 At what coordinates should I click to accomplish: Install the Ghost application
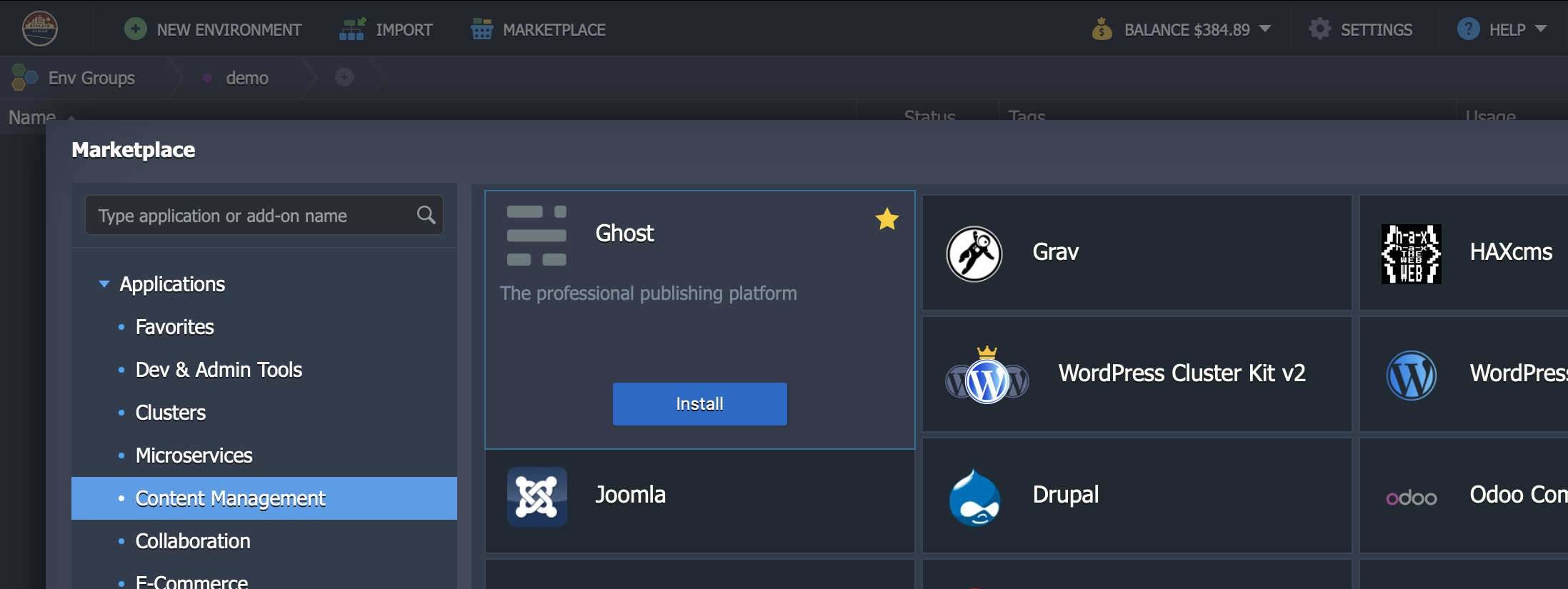pyautogui.click(x=700, y=404)
